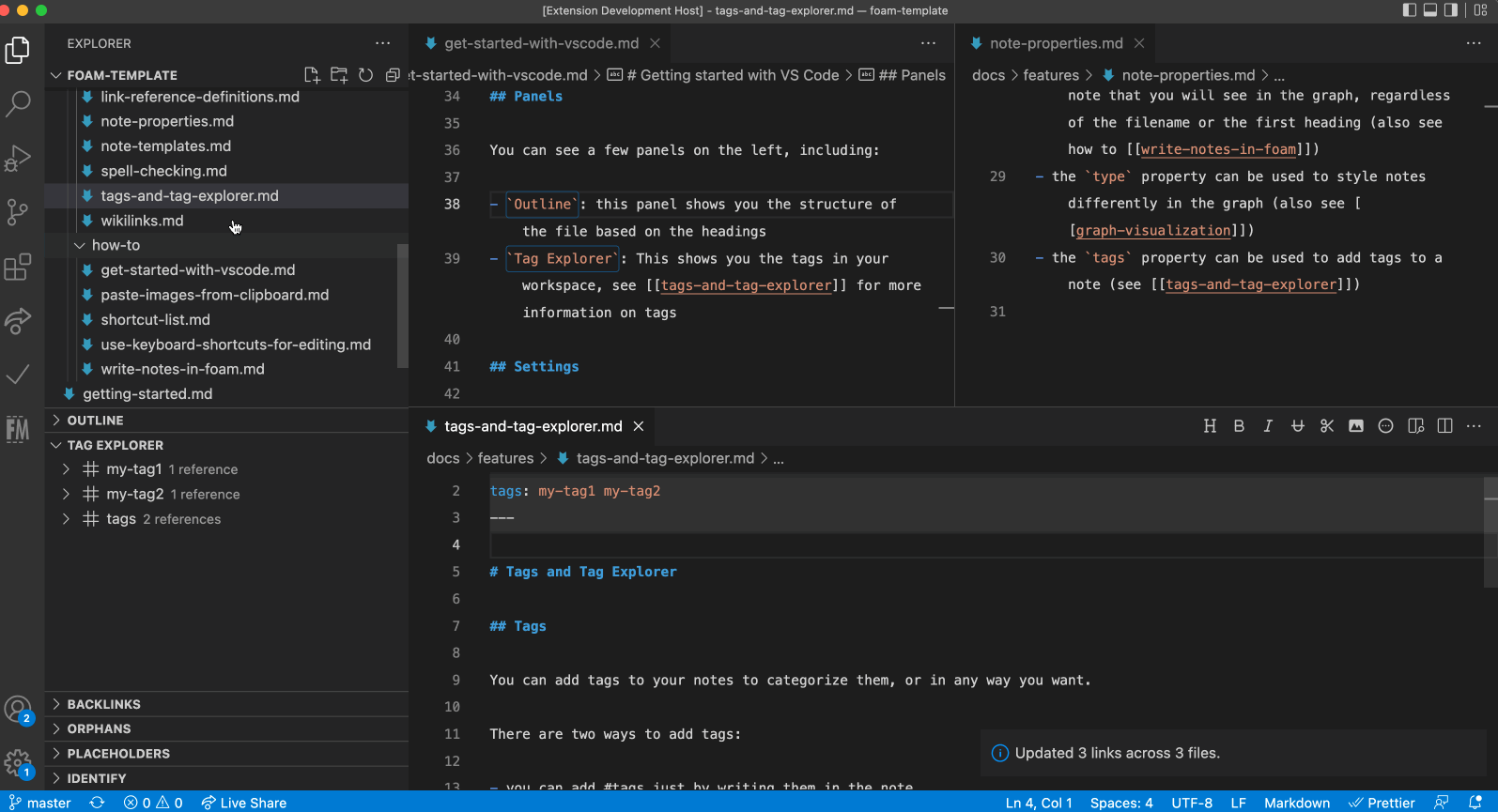Image resolution: width=1498 pixels, height=812 pixels.
Task: Expand the BACKLINKS panel
Action: pos(103,704)
